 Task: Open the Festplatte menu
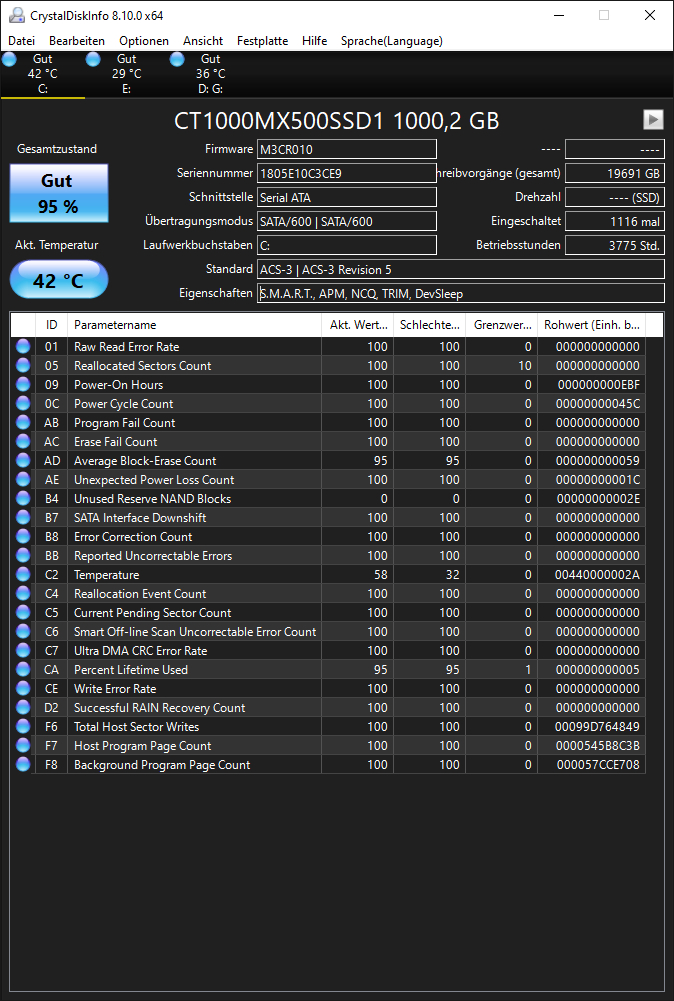262,41
